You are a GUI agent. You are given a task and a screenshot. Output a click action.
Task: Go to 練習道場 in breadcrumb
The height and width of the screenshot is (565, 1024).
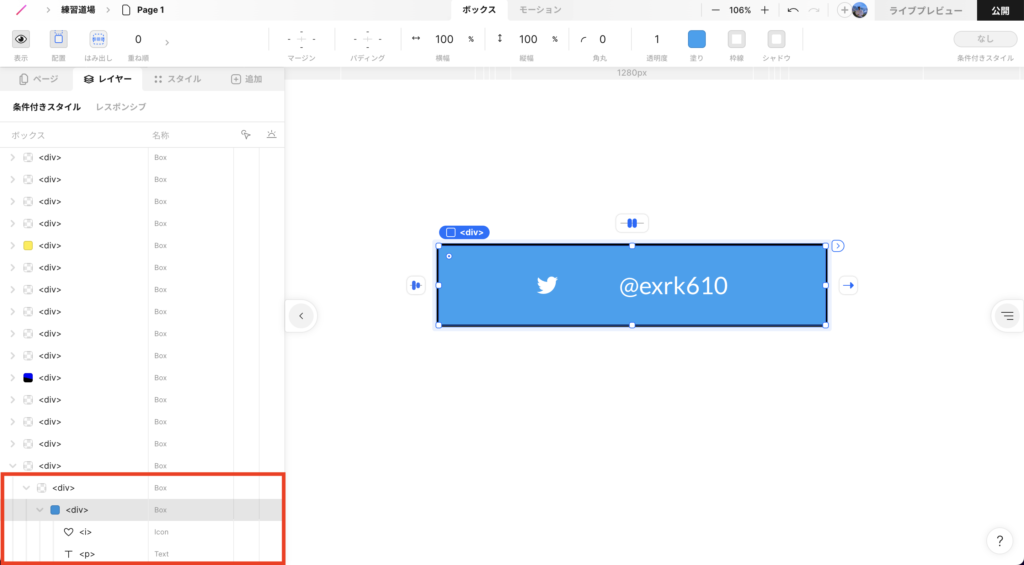pos(78,10)
